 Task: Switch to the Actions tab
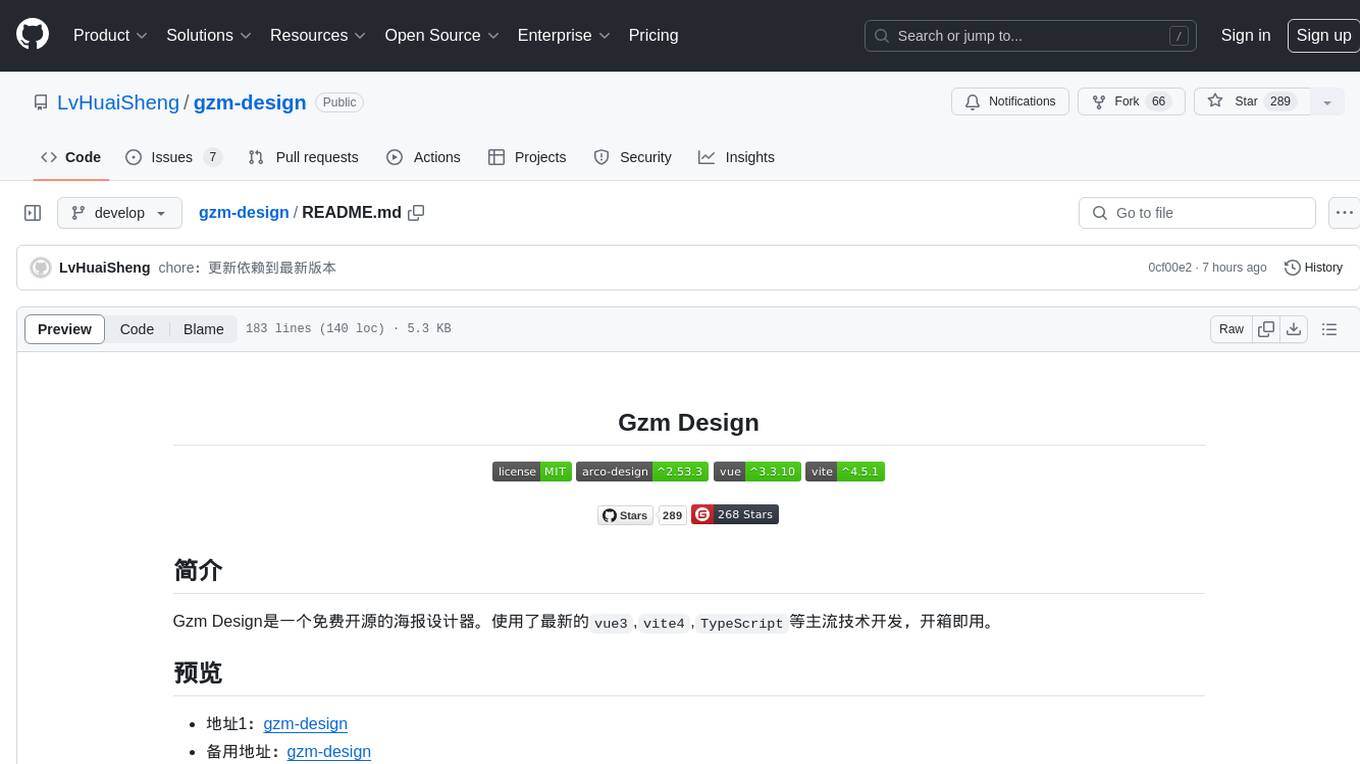pos(423,157)
